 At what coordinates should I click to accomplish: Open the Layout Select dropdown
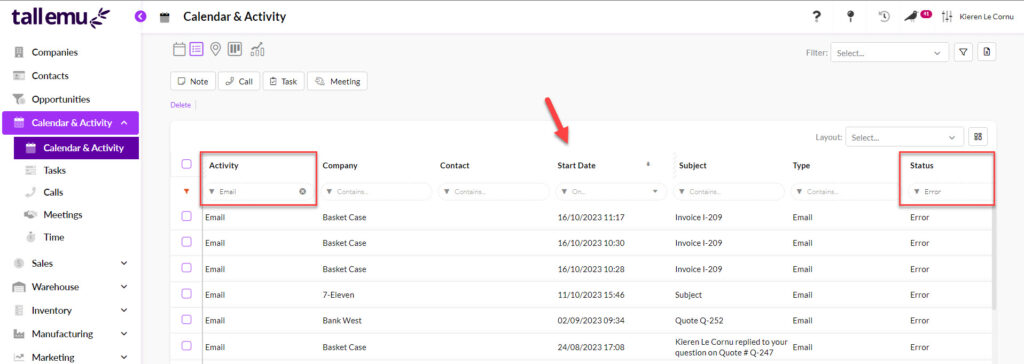(904, 137)
